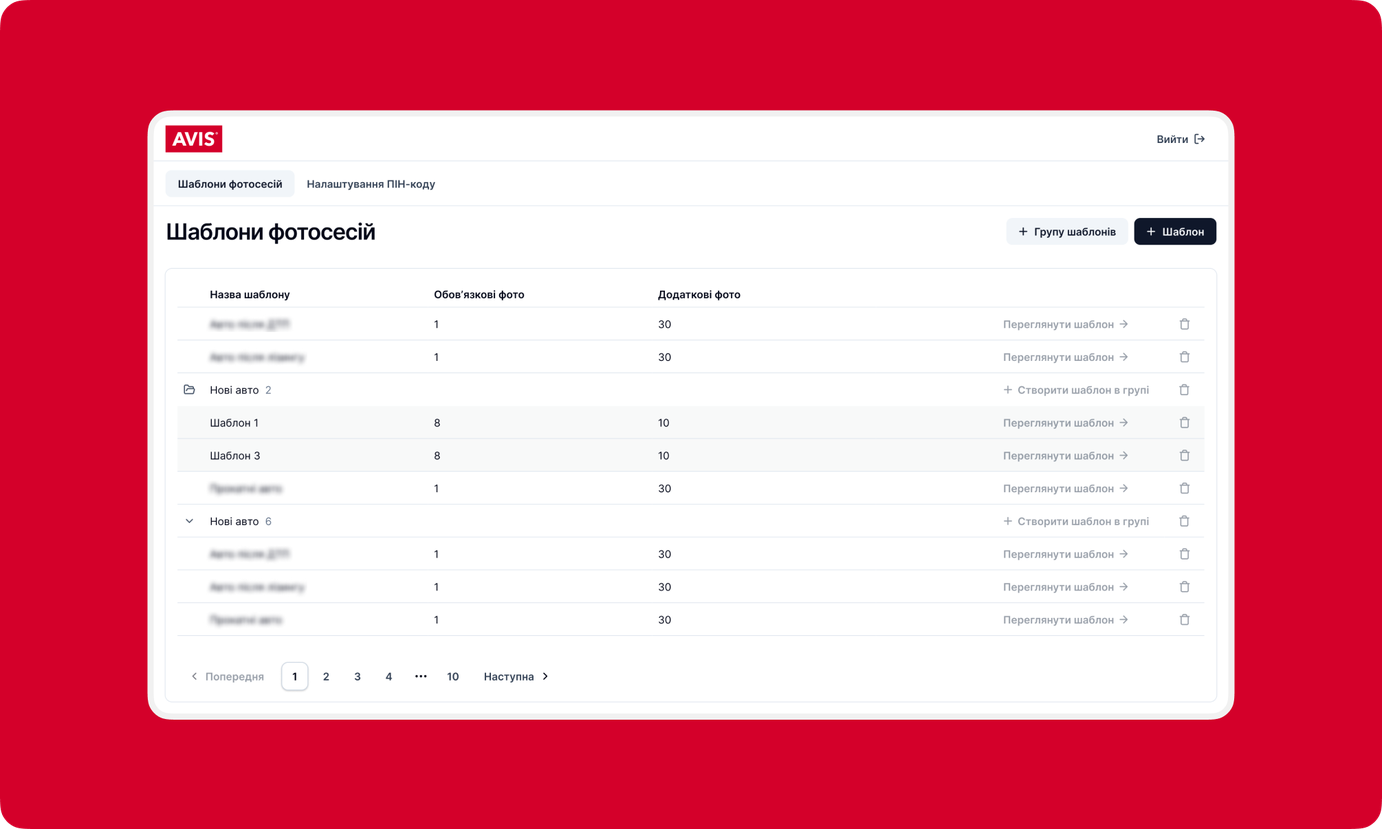Delete the Шаблон 1 row with trash icon

[1184, 423]
